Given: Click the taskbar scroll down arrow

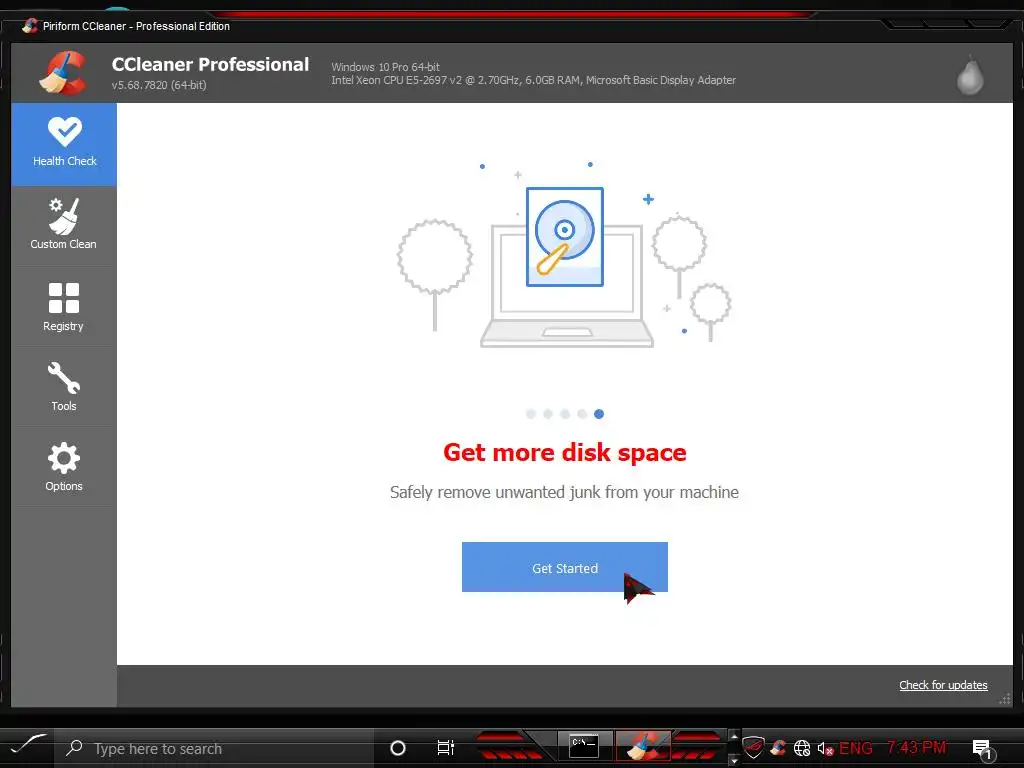Looking at the screenshot, I should pyautogui.click(x=733, y=760).
